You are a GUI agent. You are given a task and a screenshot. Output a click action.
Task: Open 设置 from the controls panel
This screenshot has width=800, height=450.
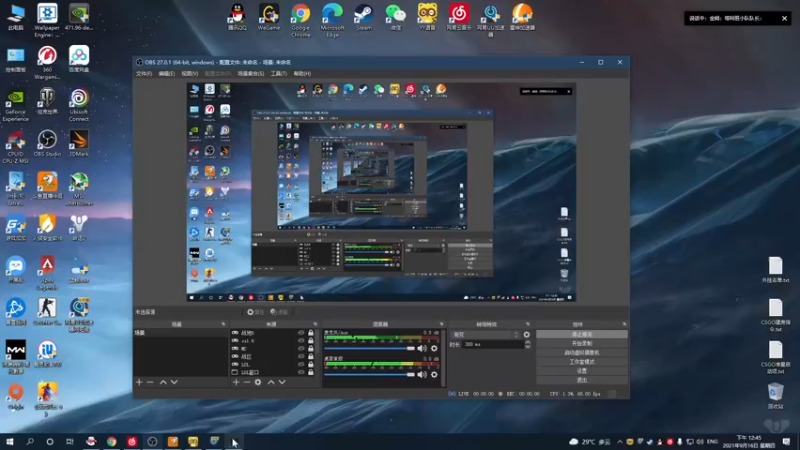click(x=582, y=371)
